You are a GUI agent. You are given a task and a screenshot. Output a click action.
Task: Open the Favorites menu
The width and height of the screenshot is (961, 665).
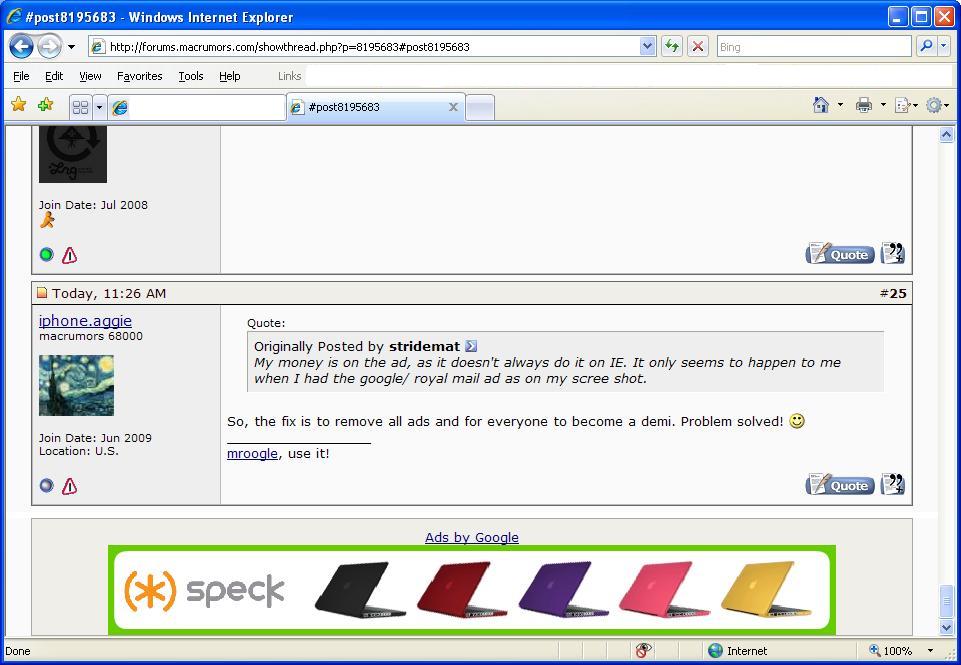140,76
